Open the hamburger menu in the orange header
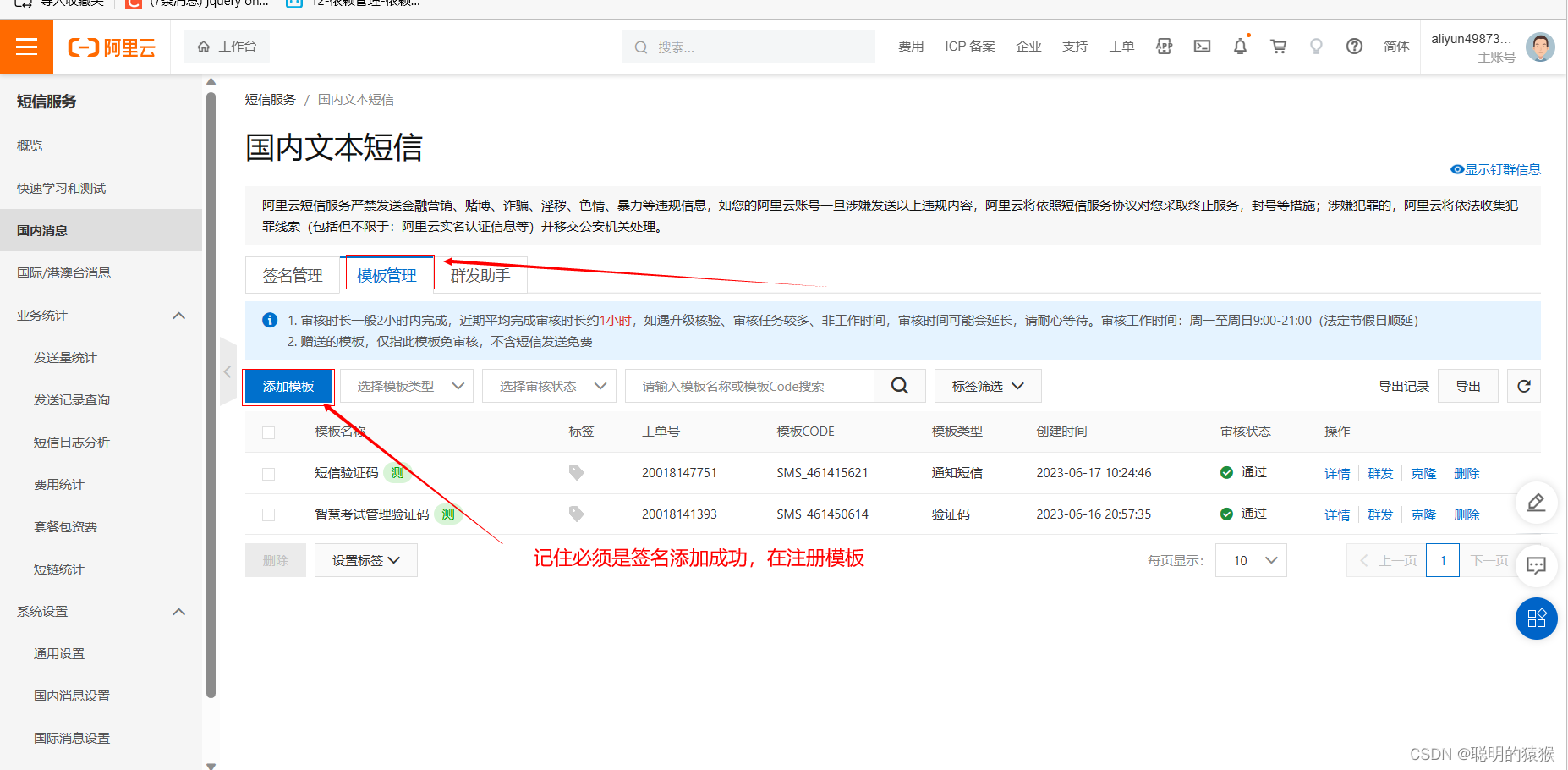The height and width of the screenshot is (770, 1568). click(27, 47)
